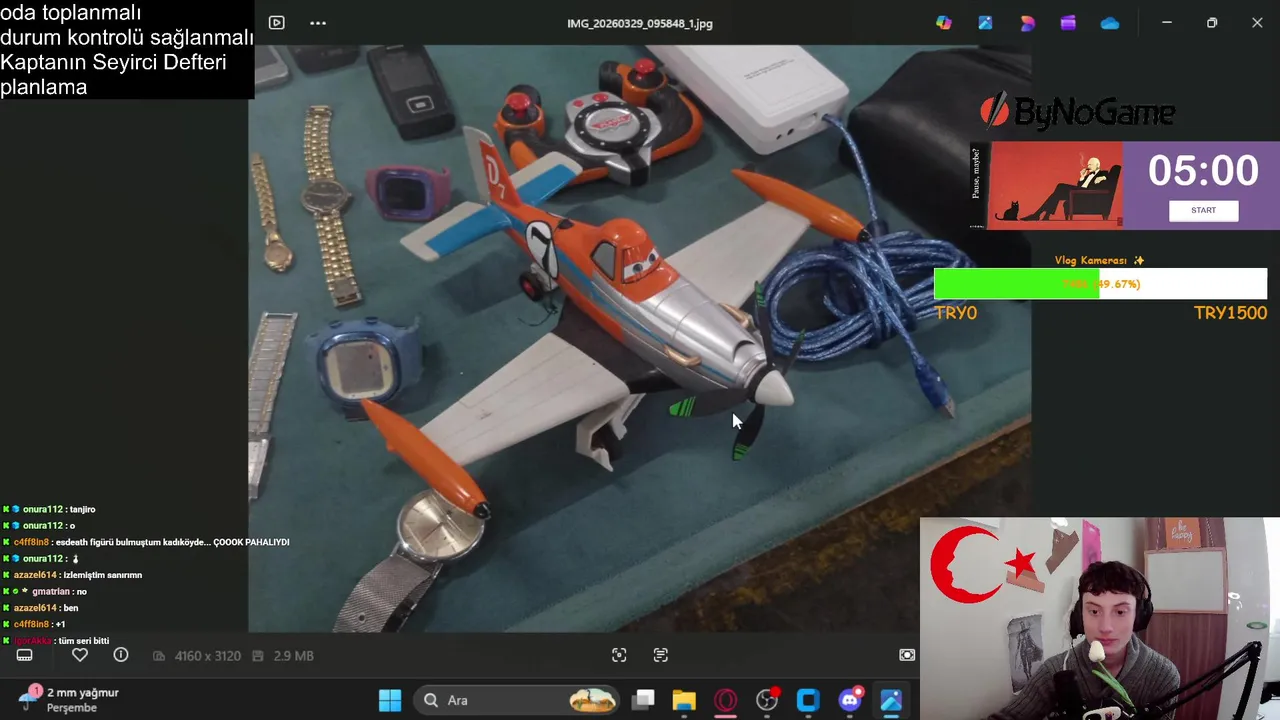Open Task View from the taskbar

click(x=643, y=700)
